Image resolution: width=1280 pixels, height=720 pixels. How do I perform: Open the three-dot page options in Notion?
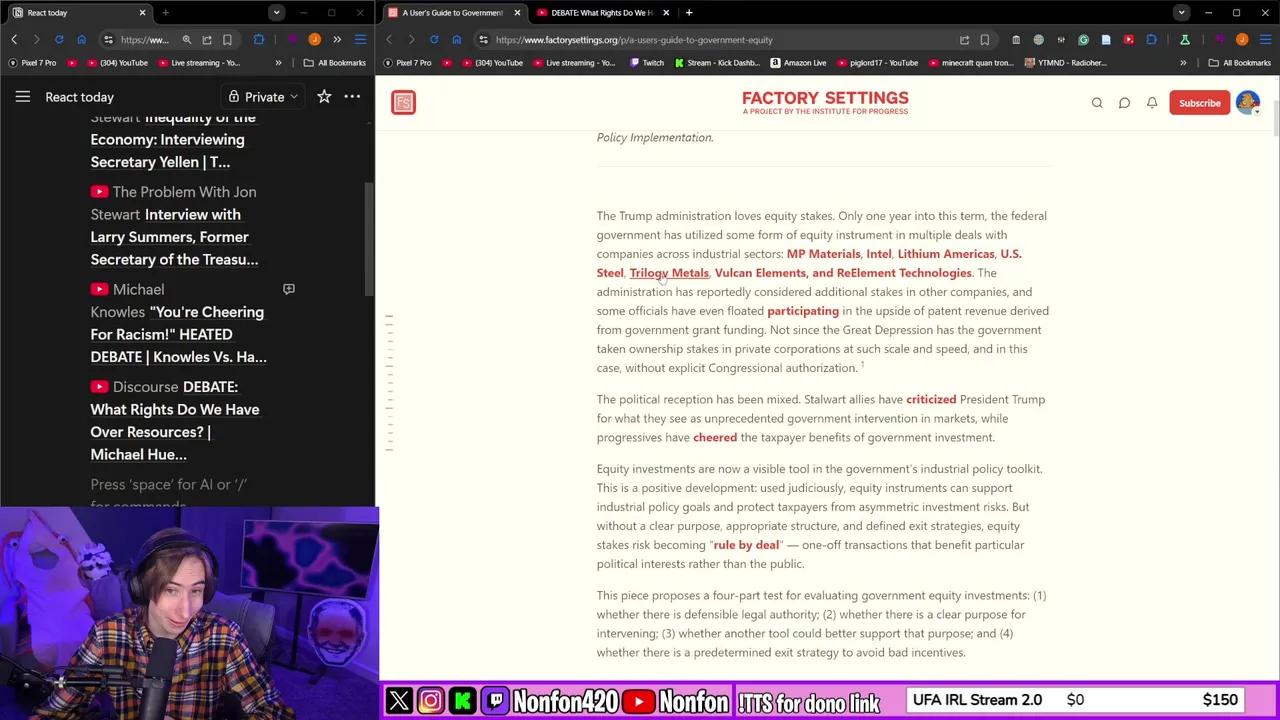click(x=352, y=97)
